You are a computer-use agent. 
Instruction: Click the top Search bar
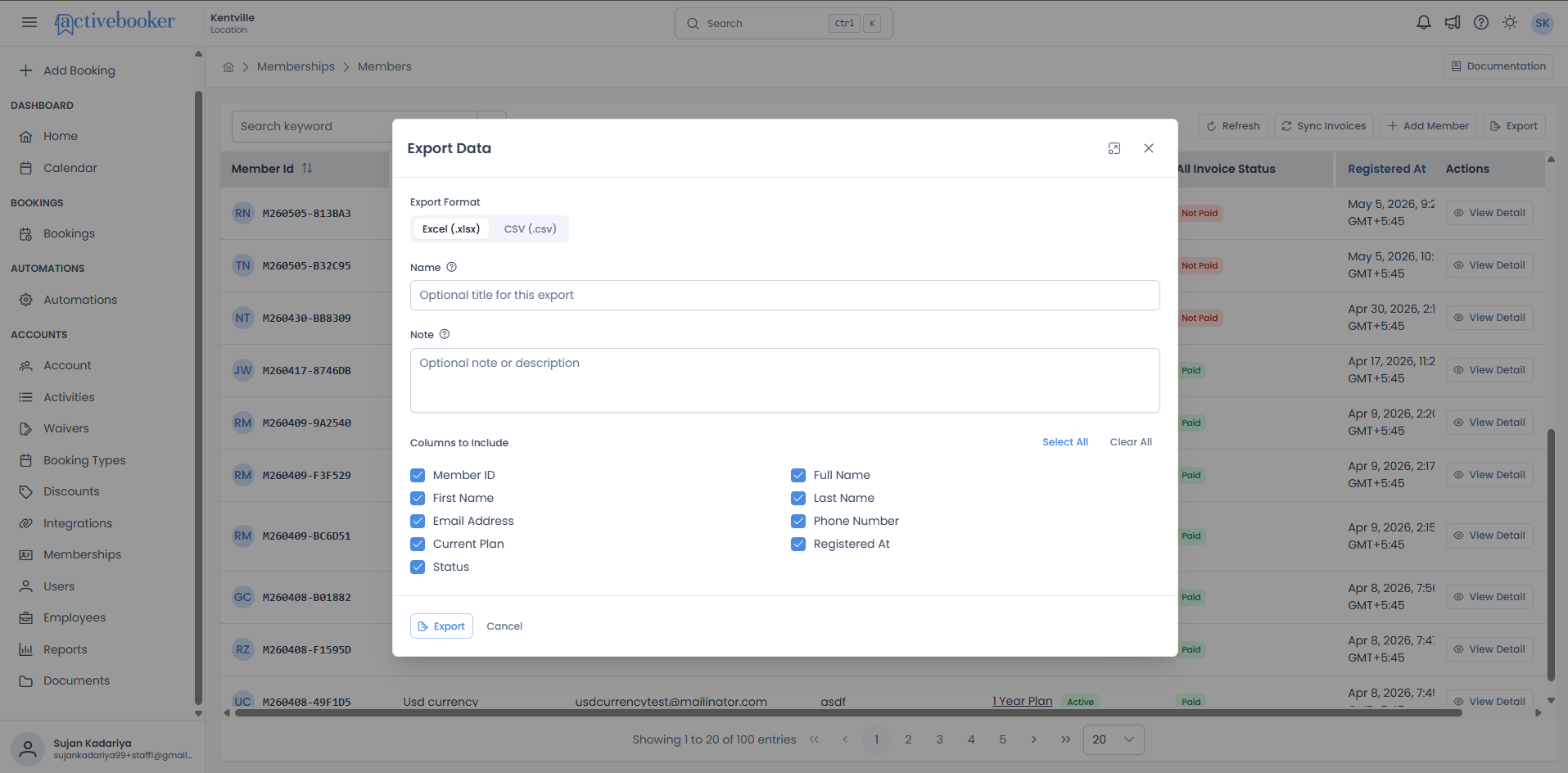(x=784, y=23)
